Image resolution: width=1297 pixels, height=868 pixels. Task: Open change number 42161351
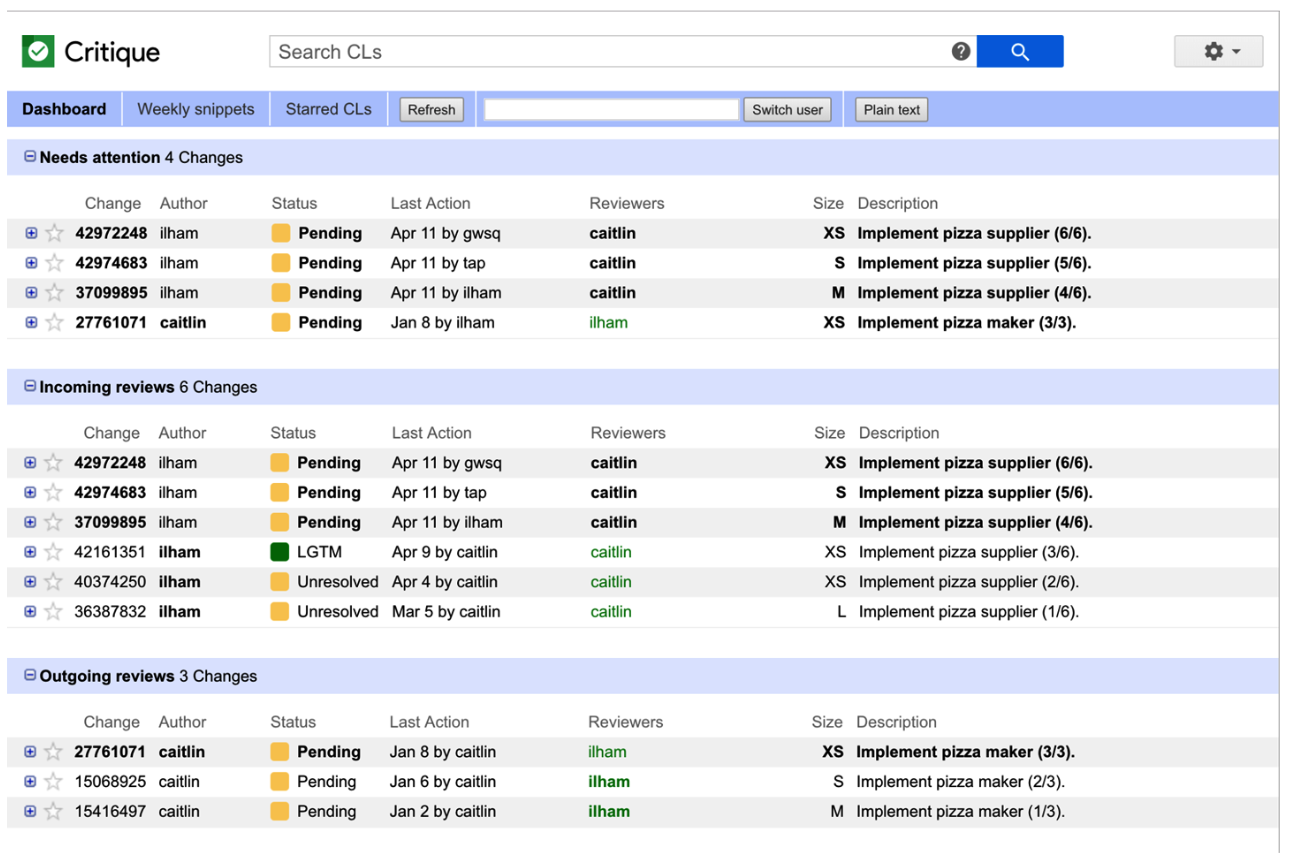click(x=110, y=552)
